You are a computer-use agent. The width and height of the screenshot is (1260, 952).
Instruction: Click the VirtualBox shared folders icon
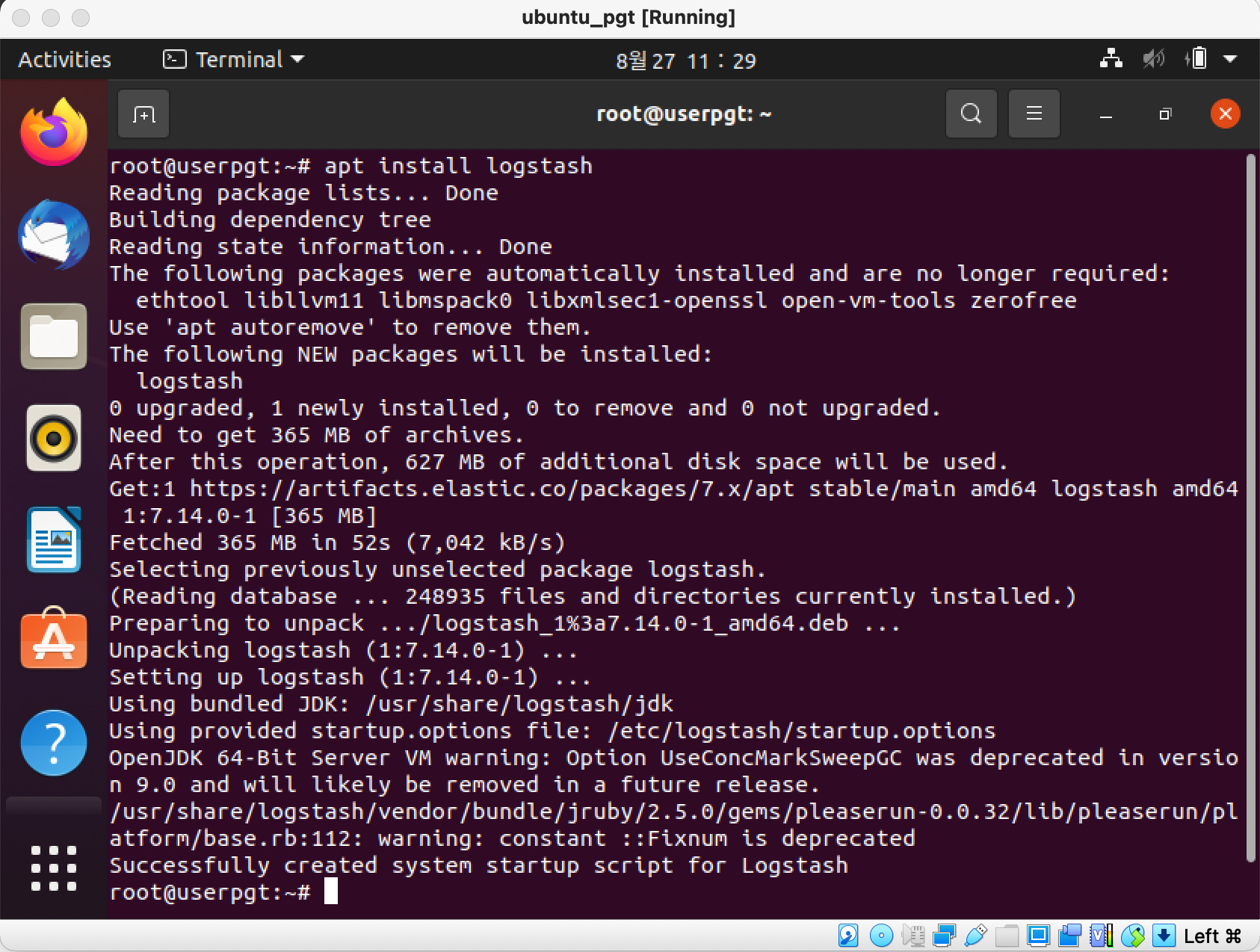click(1007, 936)
